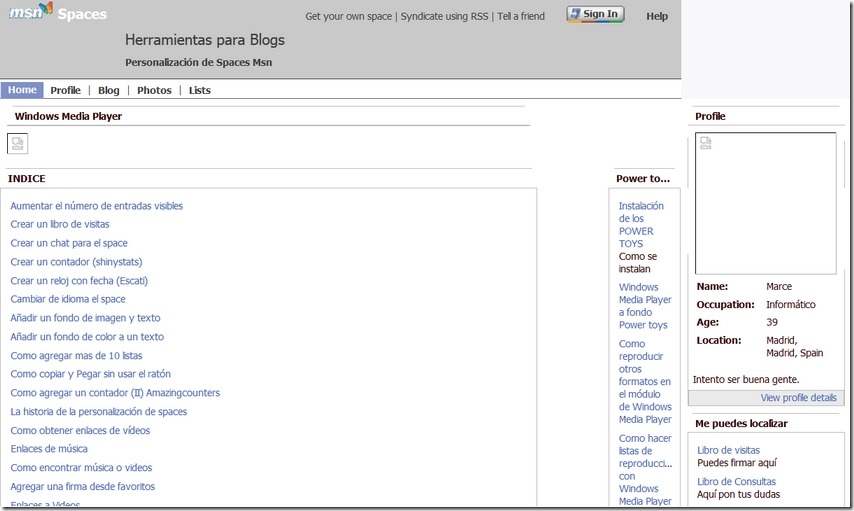Switch to the Blog tab
This screenshot has height=511, width=854.
(108, 90)
